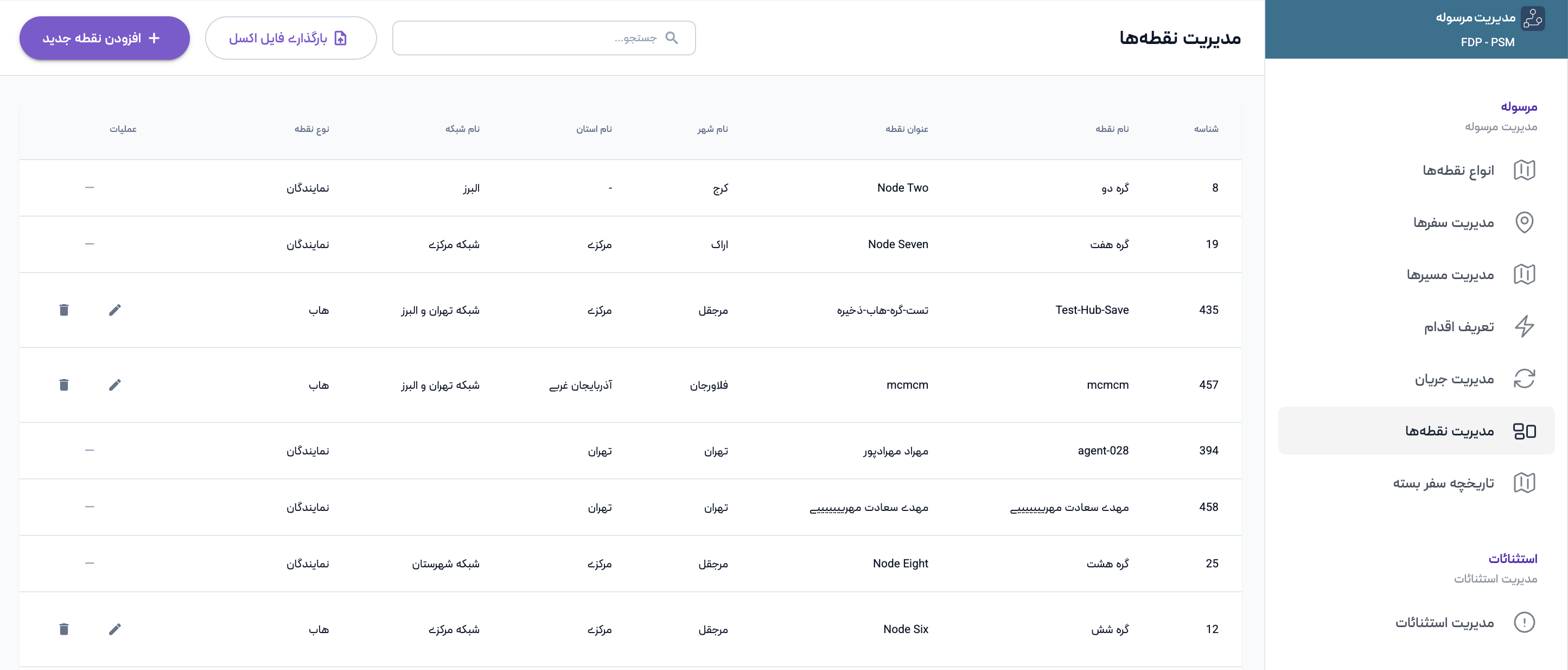1568x670 pixels.
Task: Click trash icon in mcmcm row
Action: 64,385
